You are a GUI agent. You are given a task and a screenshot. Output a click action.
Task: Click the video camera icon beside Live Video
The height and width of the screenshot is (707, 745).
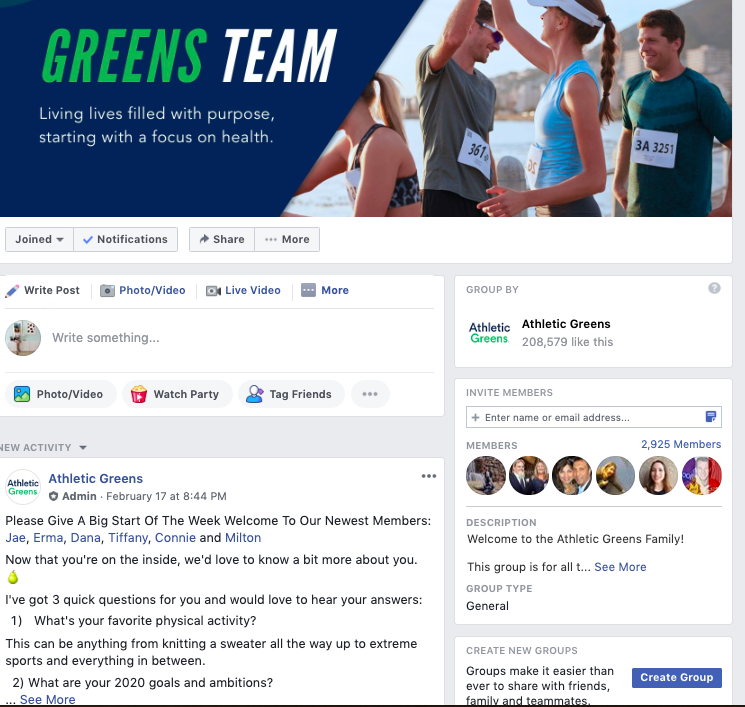coord(213,291)
